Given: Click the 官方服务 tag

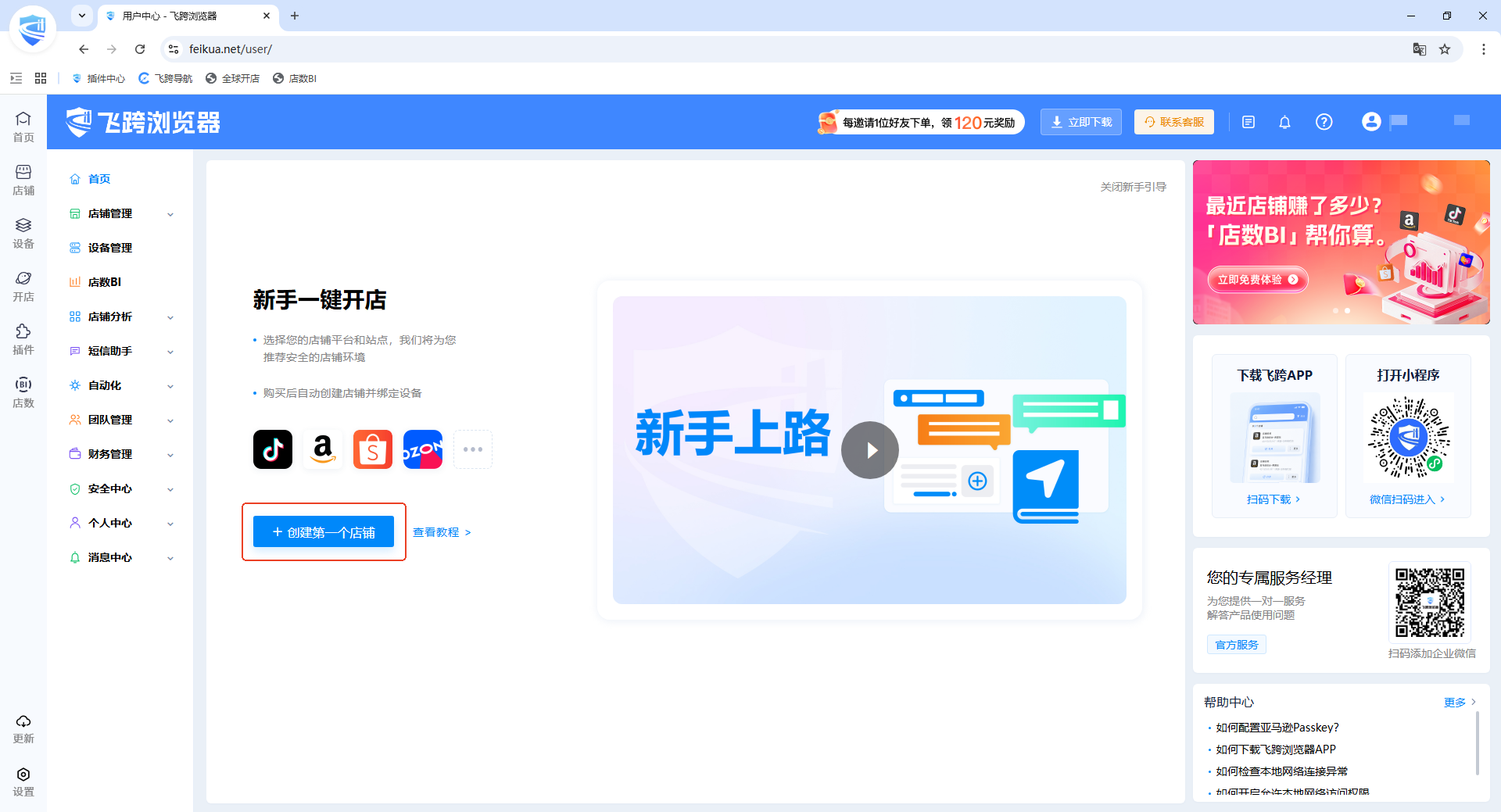Looking at the screenshot, I should [x=1237, y=645].
